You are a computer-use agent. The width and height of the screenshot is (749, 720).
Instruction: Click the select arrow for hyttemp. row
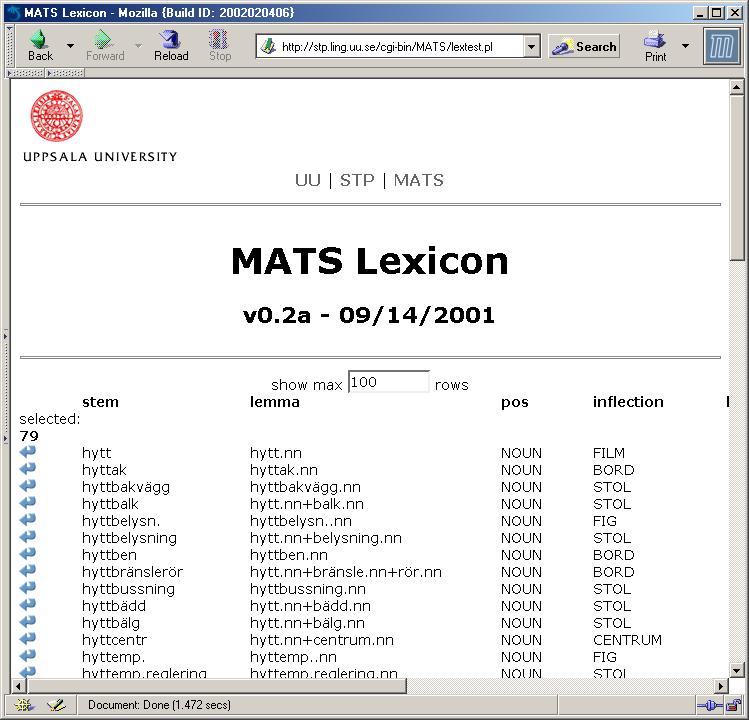tap(28, 655)
